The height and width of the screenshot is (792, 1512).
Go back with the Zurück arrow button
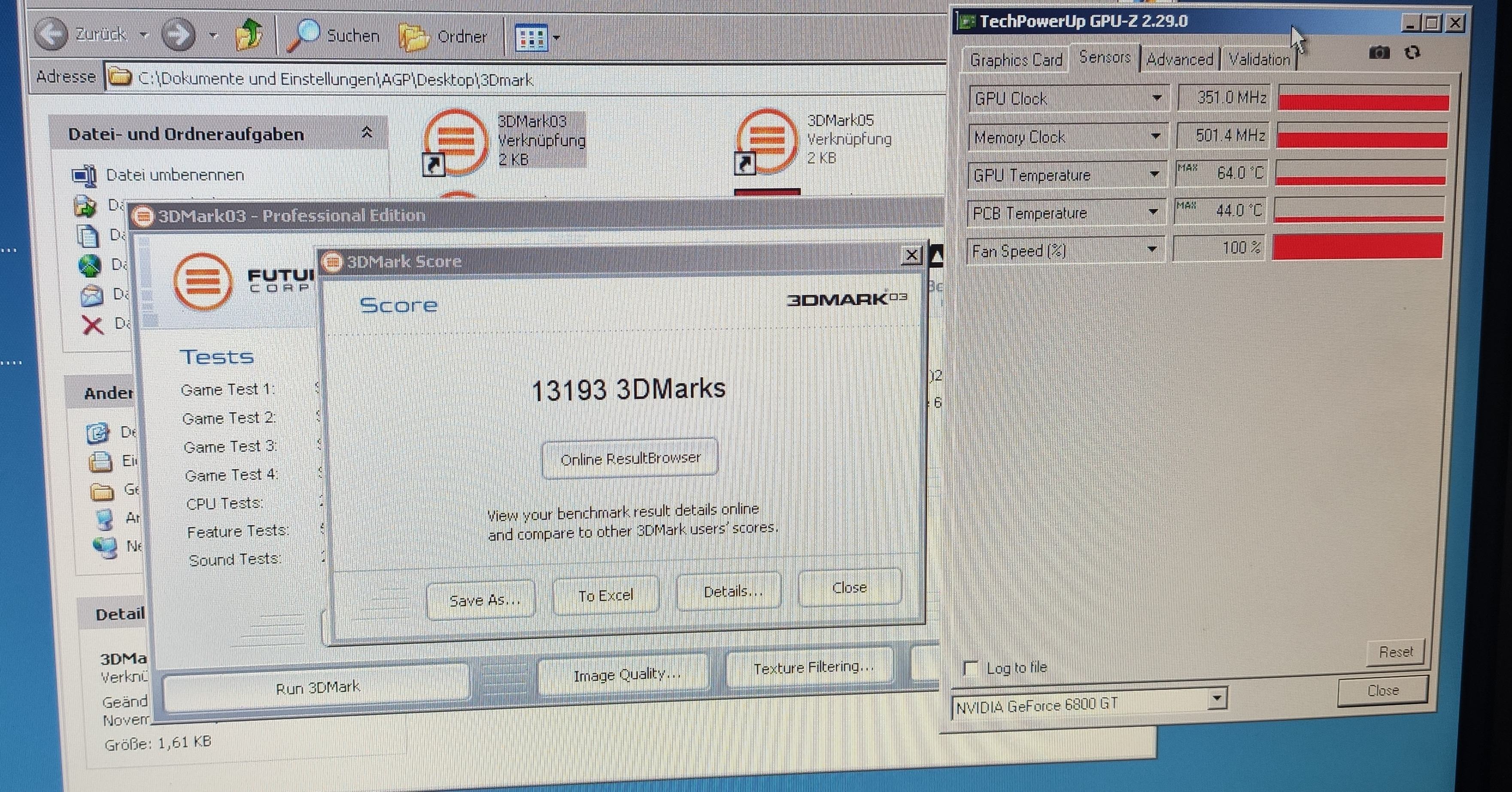pos(52,33)
